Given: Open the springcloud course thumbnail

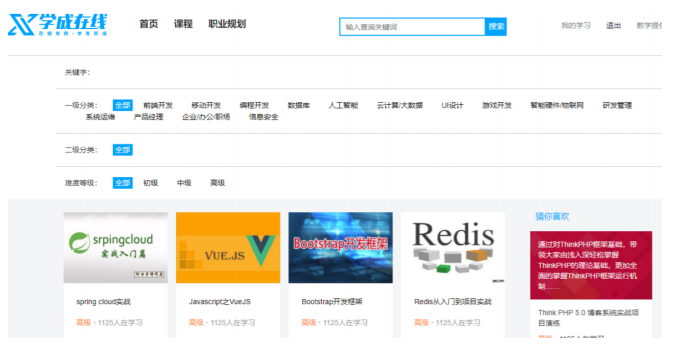Looking at the screenshot, I should click(x=116, y=248).
